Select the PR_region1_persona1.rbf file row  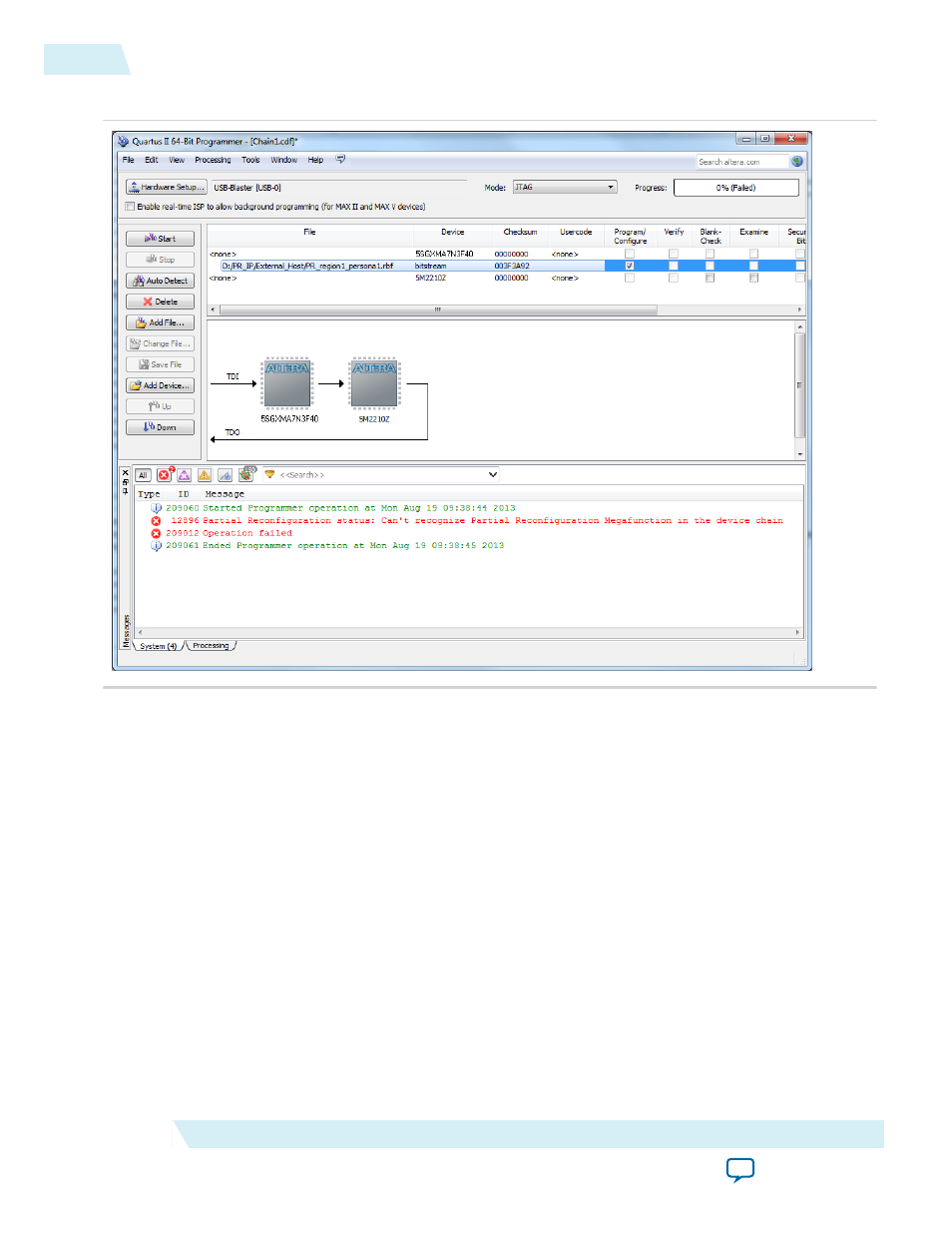[506, 267]
